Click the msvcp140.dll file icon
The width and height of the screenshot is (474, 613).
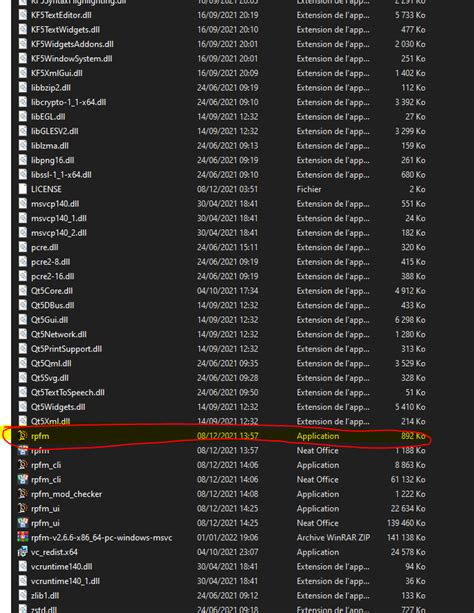pyautogui.click(x=23, y=204)
